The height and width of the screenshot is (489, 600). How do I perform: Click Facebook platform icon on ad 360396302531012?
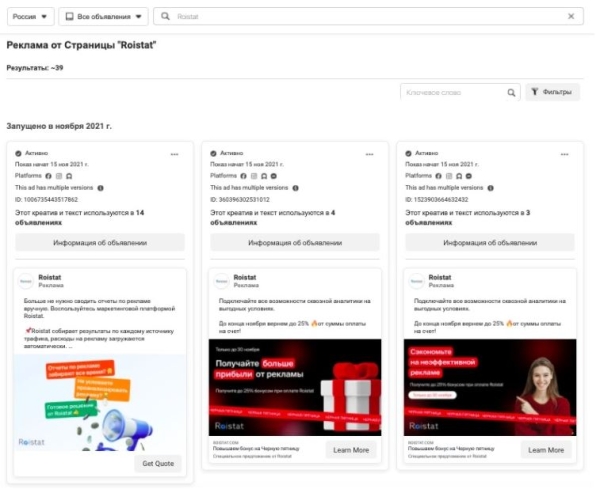243,176
